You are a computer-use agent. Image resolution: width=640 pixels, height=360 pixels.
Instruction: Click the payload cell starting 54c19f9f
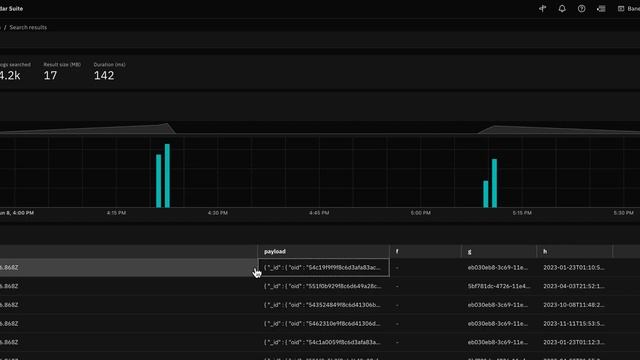(x=324, y=267)
